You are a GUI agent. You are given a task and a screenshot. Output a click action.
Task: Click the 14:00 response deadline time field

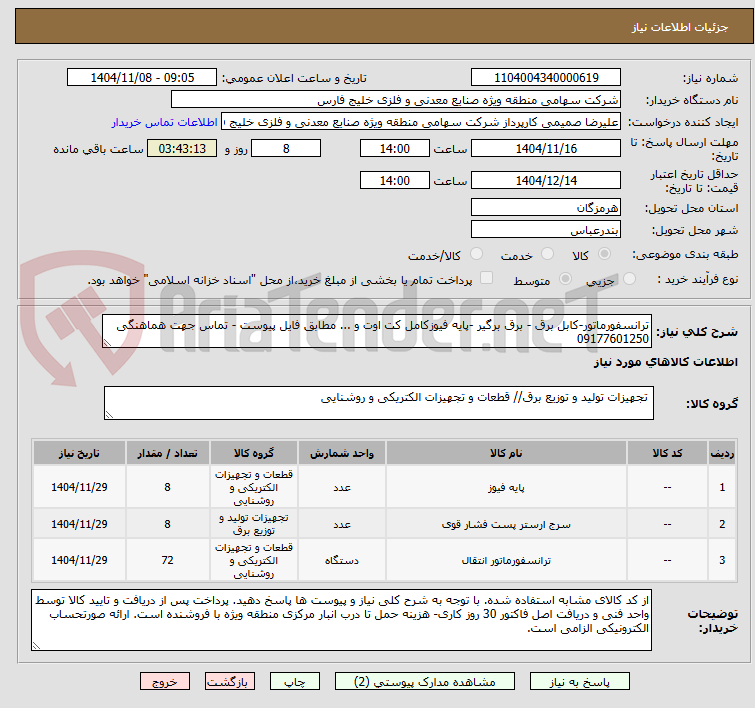[394, 148]
